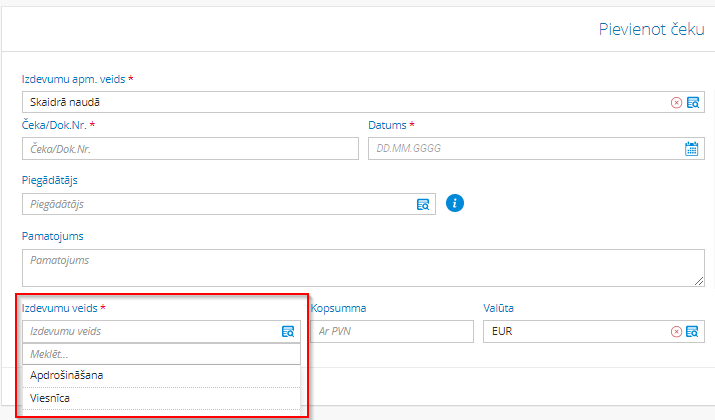Clear the Skaidrā naudā payment type value
Screen dimensions: 715x420
[676, 102]
